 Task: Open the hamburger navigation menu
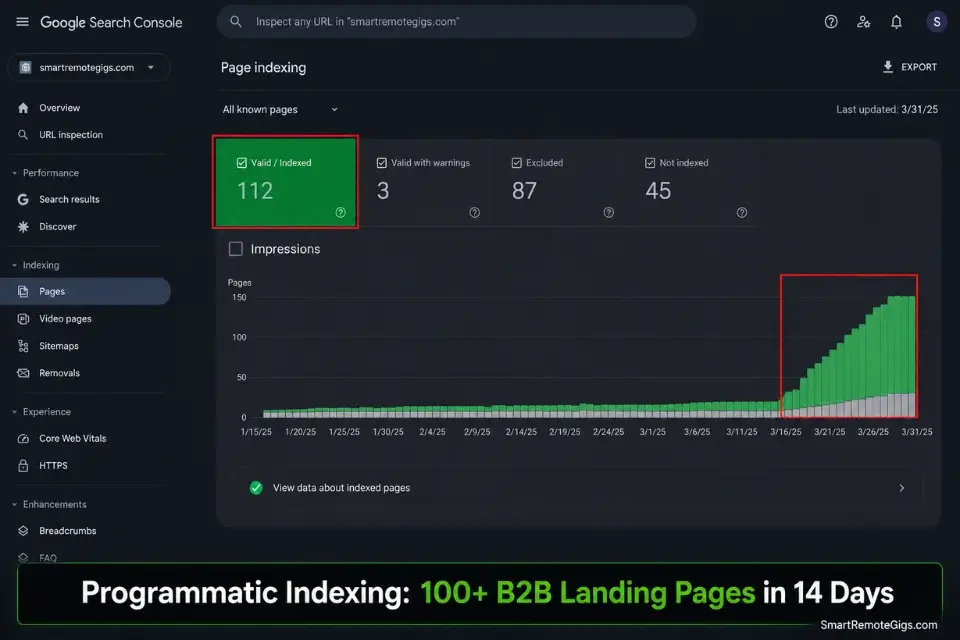coord(23,22)
